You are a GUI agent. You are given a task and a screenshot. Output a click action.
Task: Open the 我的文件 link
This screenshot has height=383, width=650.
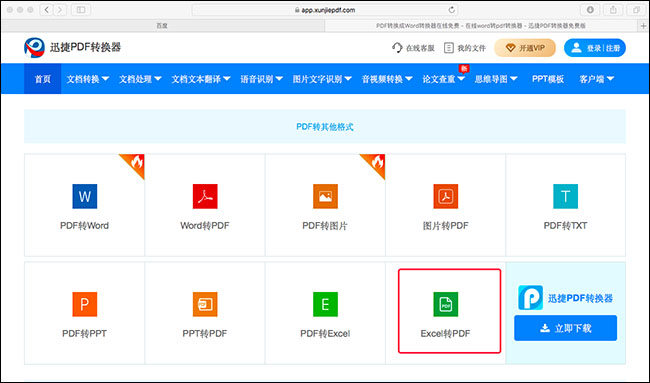click(465, 48)
